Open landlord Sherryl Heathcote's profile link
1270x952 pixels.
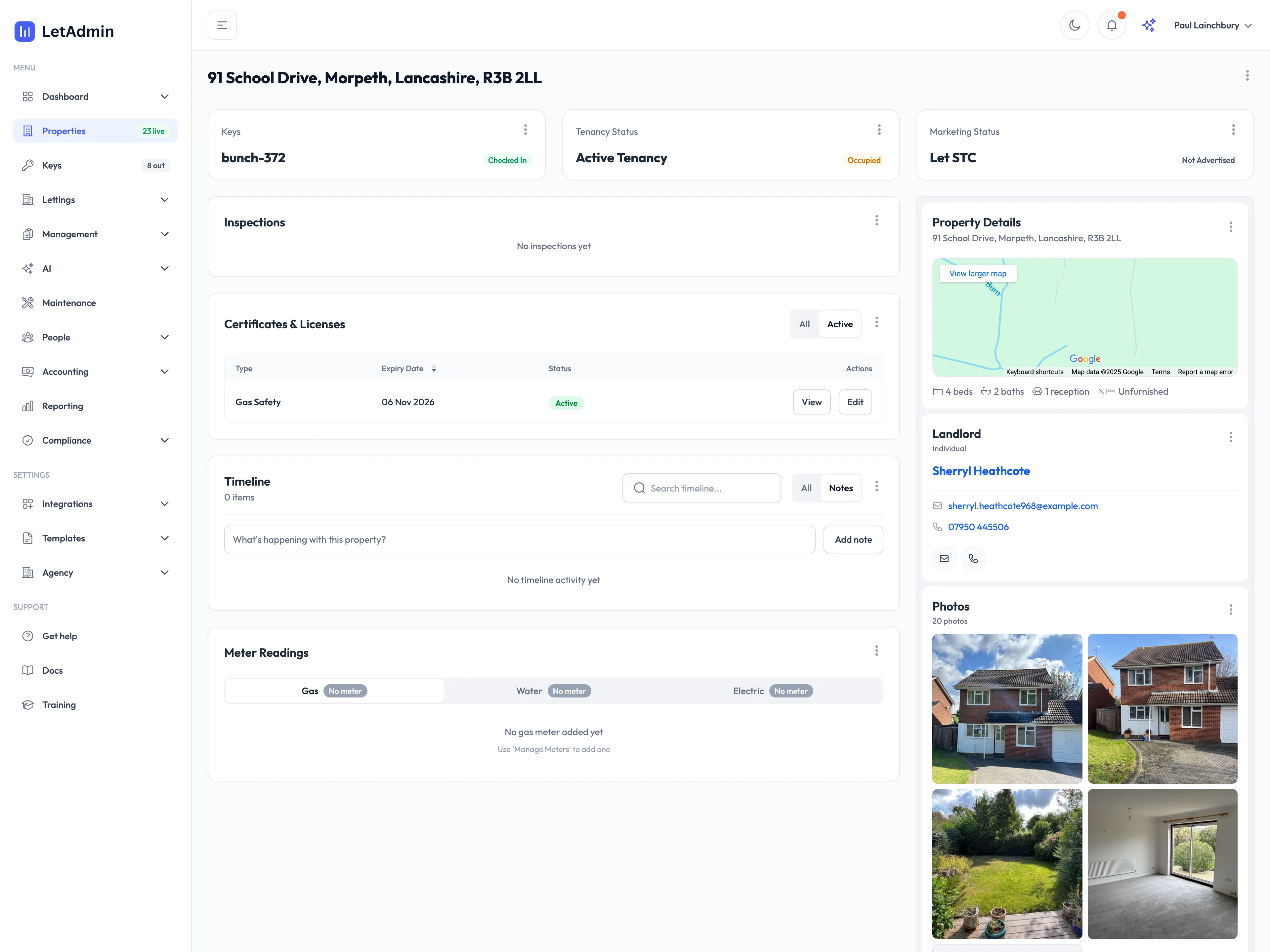(981, 471)
